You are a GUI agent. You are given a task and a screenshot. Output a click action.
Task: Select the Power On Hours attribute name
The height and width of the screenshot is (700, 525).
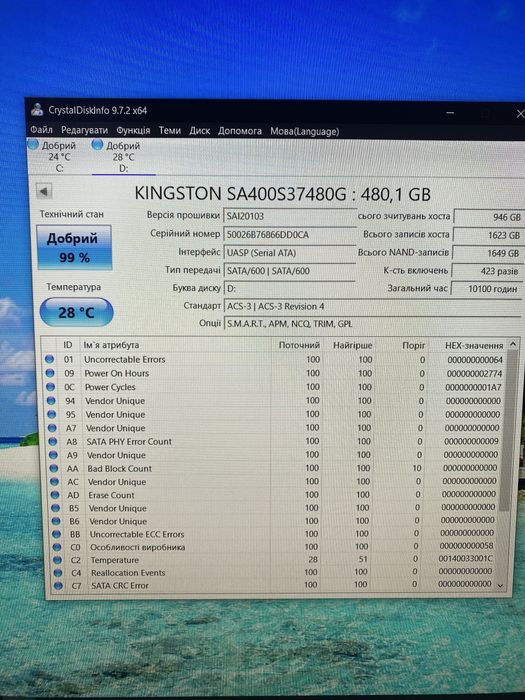pyautogui.click(x=117, y=373)
